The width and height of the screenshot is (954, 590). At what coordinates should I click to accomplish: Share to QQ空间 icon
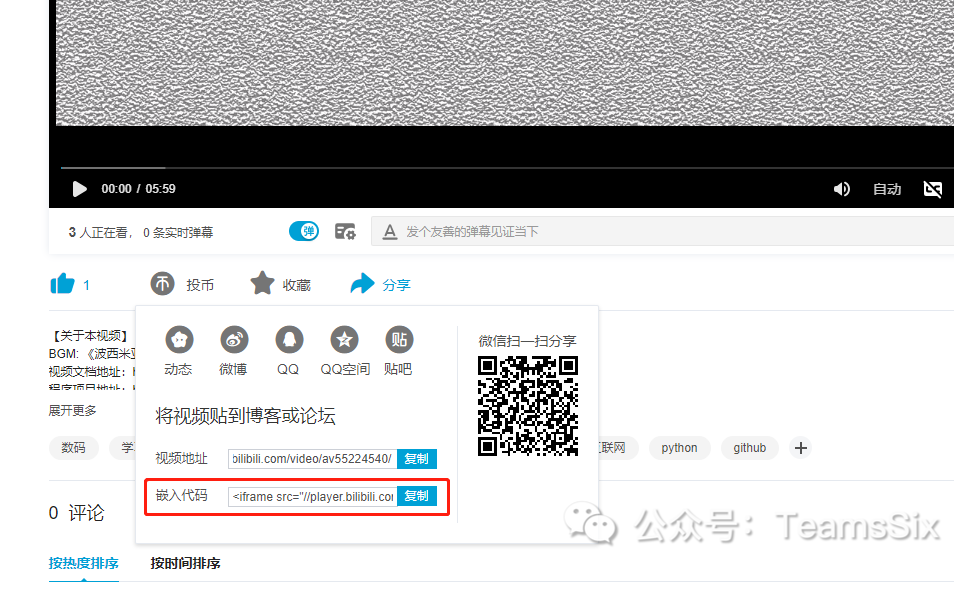(x=344, y=339)
